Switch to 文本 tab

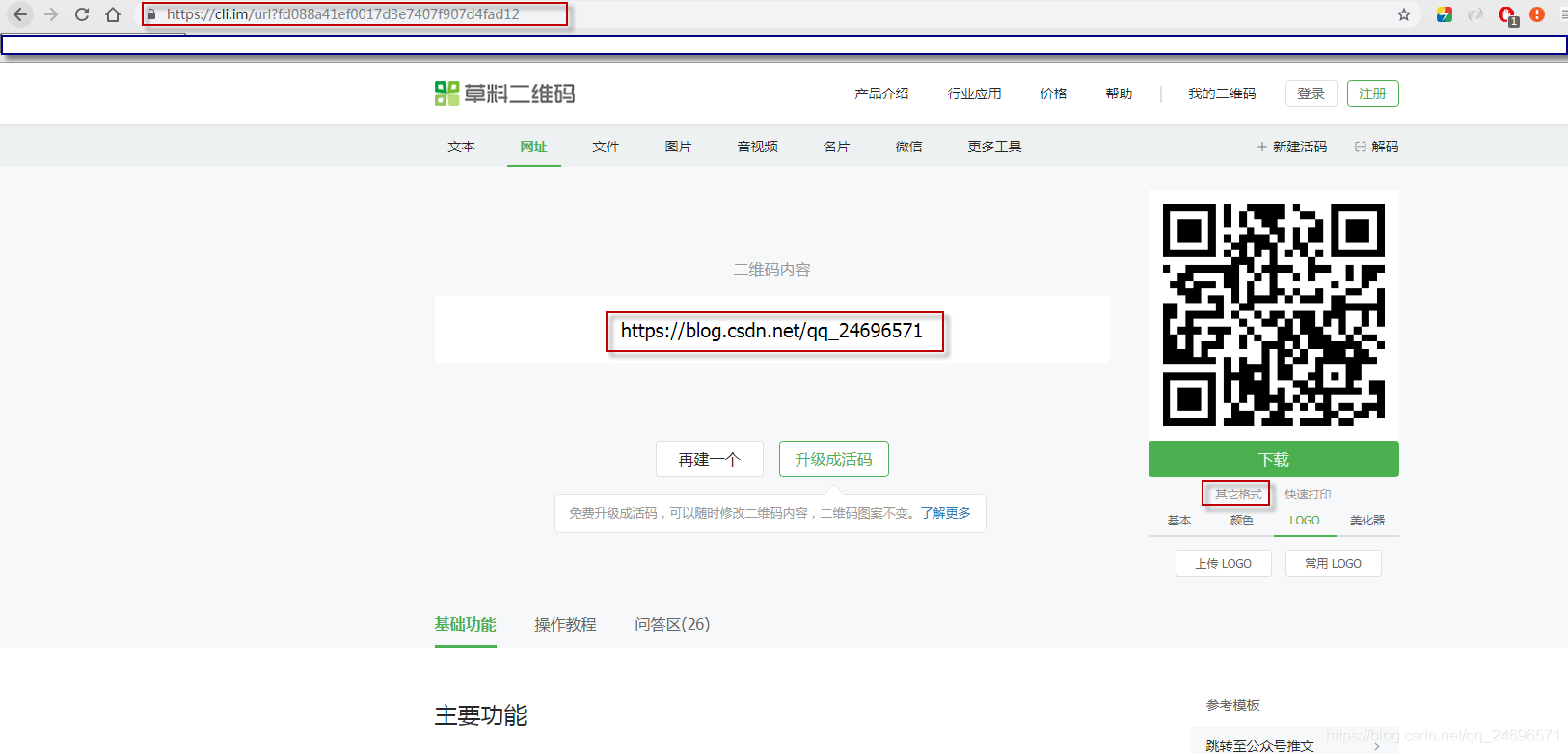coord(461,147)
